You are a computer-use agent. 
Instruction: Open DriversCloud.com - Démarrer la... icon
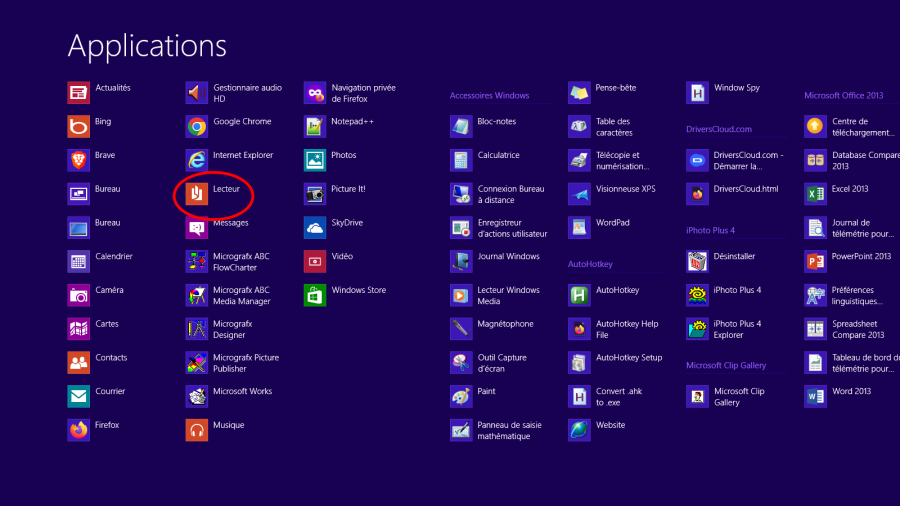click(698, 160)
